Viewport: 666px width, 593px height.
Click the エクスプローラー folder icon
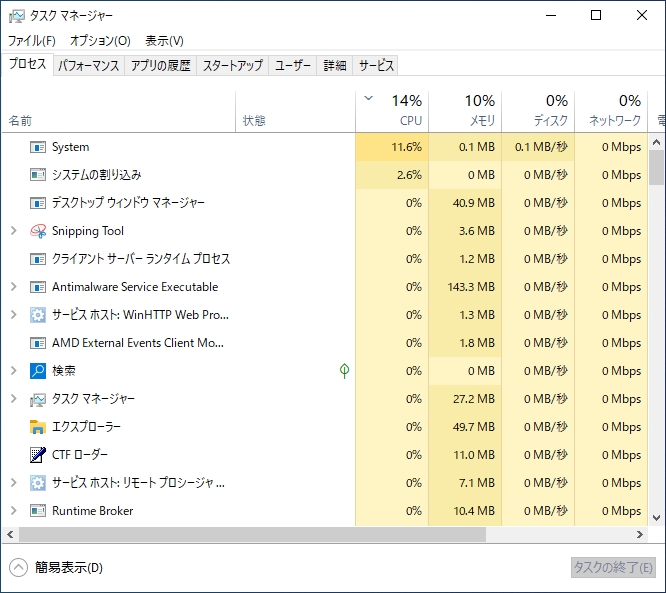coord(38,427)
